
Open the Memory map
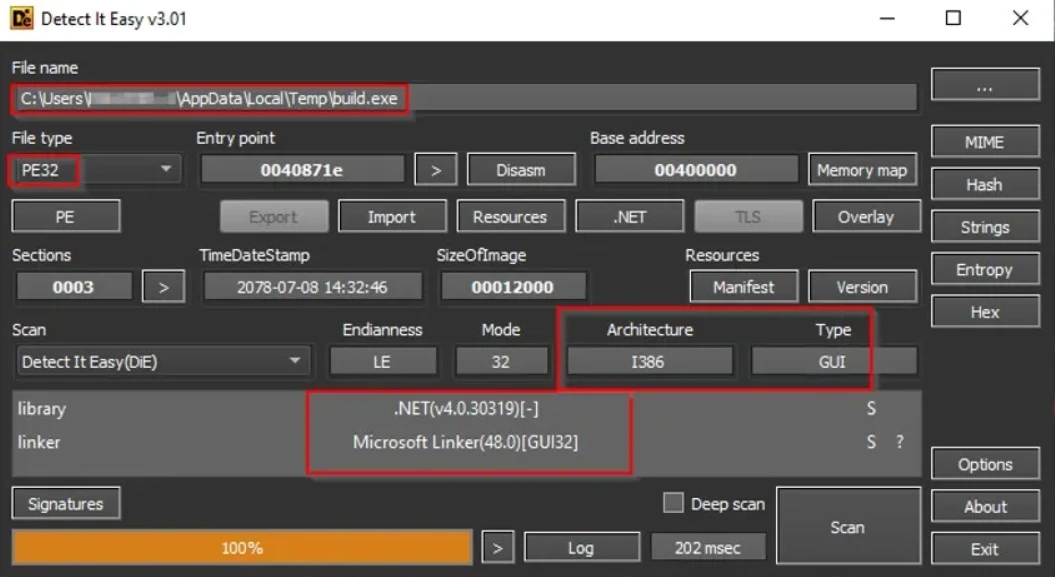861,170
